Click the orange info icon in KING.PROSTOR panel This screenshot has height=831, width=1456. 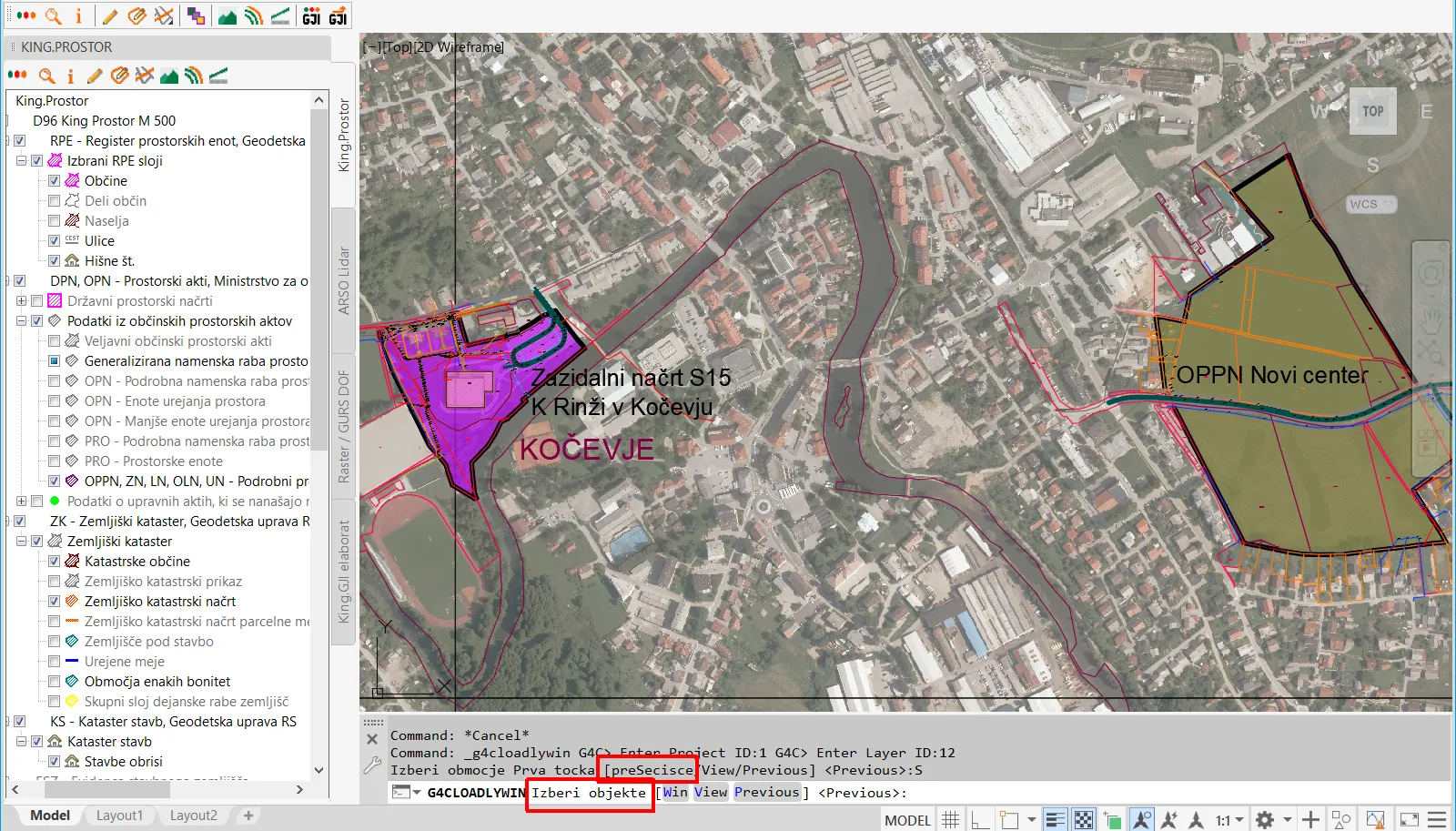[70, 76]
